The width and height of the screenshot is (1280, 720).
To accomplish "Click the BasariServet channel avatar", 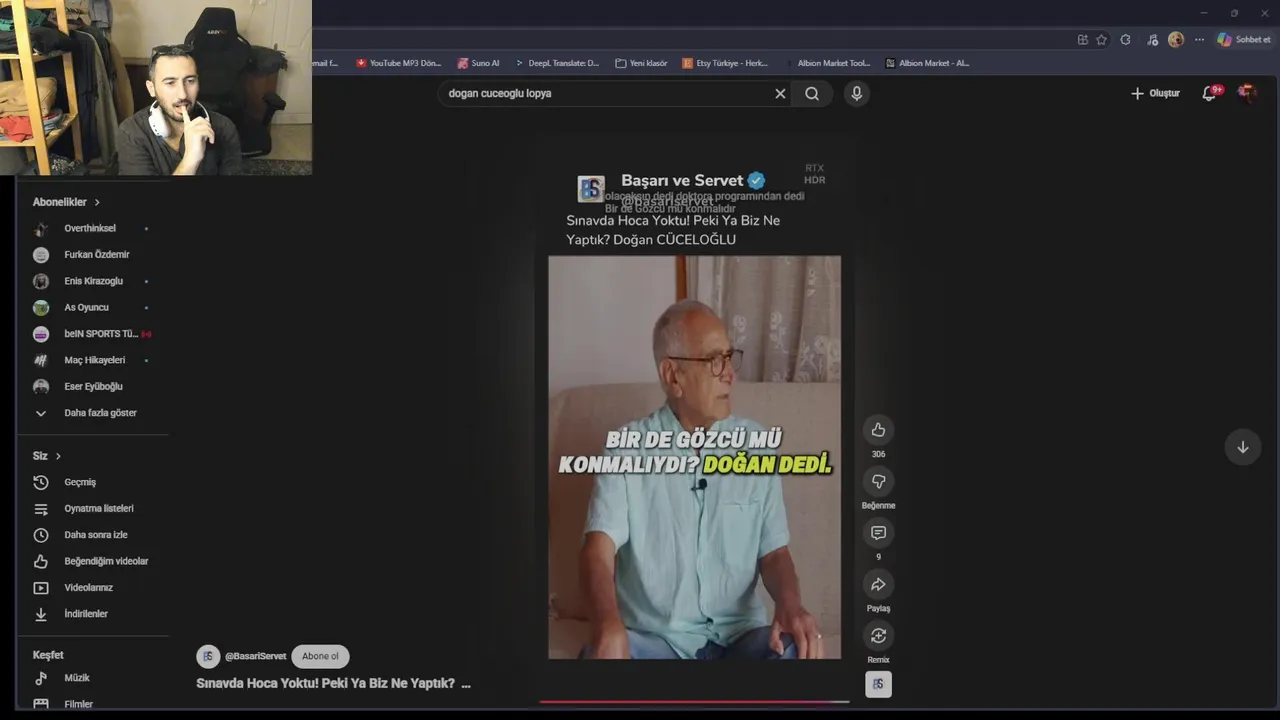I will [208, 656].
